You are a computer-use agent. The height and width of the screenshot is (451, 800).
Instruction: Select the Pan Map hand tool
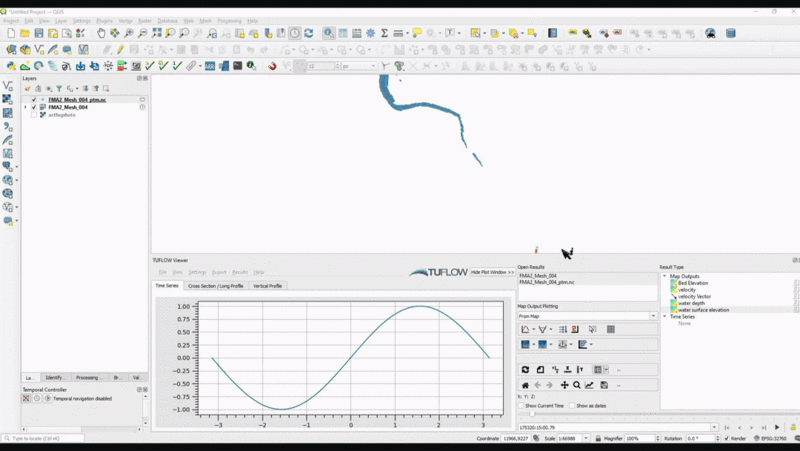(100, 33)
